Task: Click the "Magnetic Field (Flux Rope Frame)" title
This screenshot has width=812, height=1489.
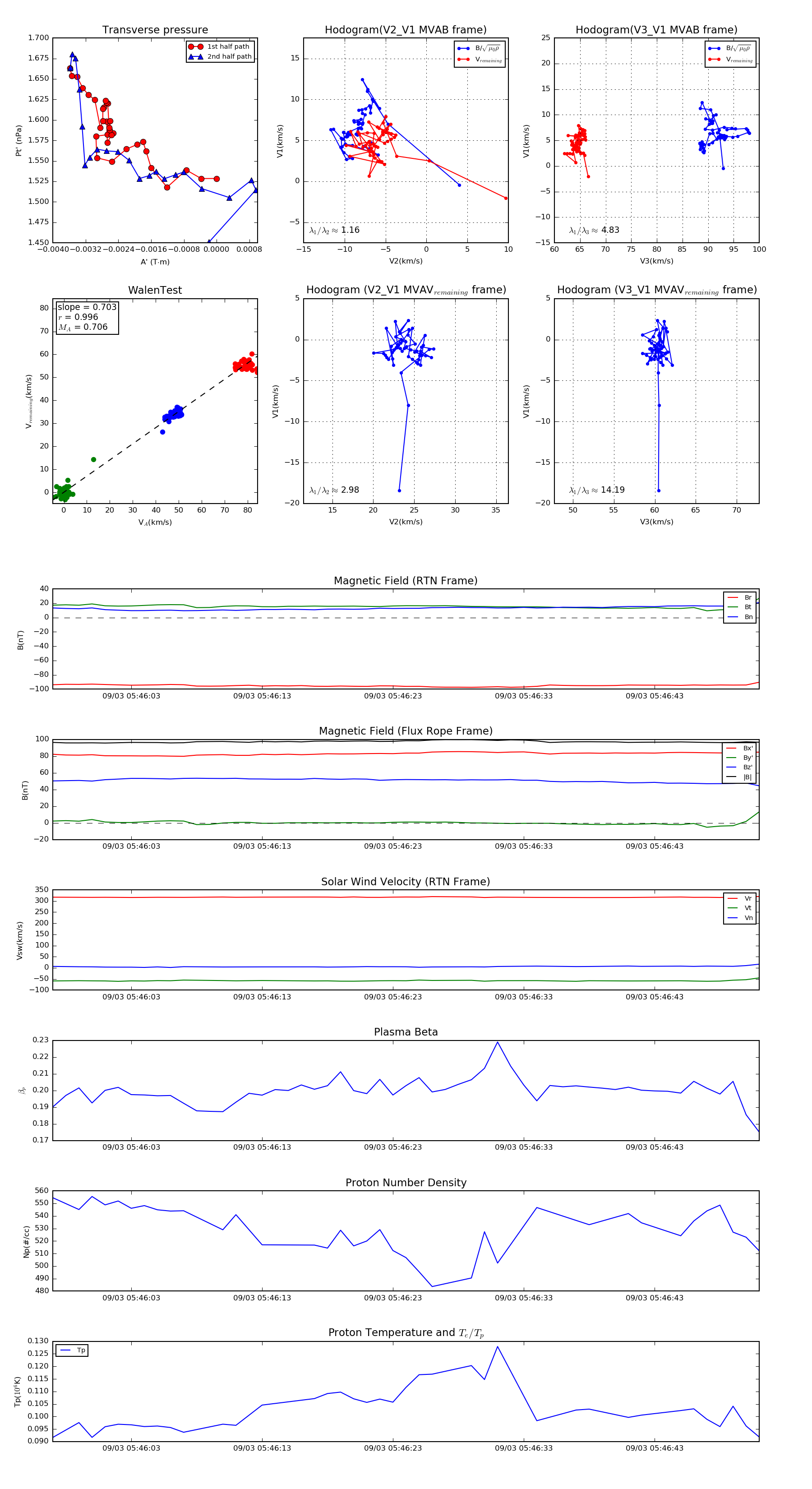Action: (406, 731)
